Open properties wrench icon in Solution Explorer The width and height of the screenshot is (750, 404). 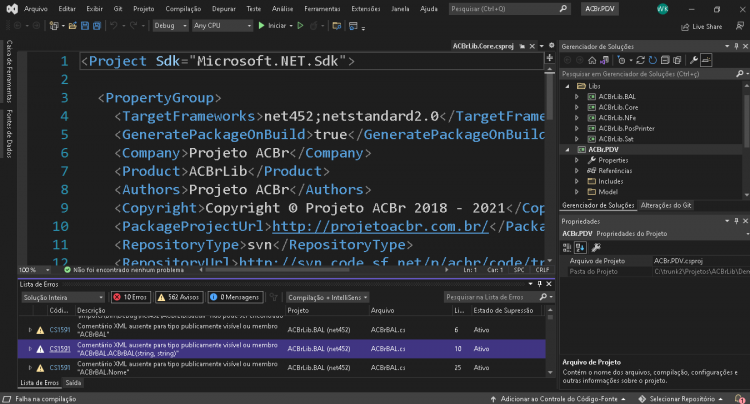tap(693, 60)
